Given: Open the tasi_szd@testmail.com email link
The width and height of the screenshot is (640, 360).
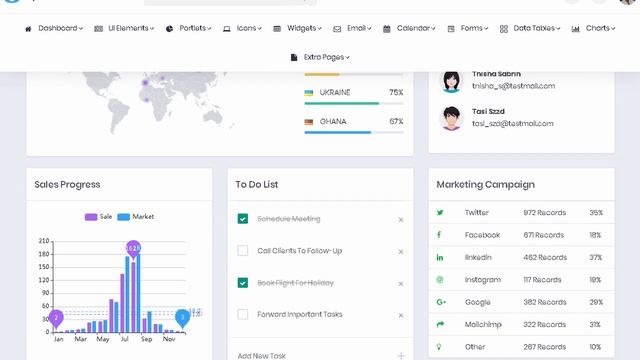Looking at the screenshot, I should (513, 123).
